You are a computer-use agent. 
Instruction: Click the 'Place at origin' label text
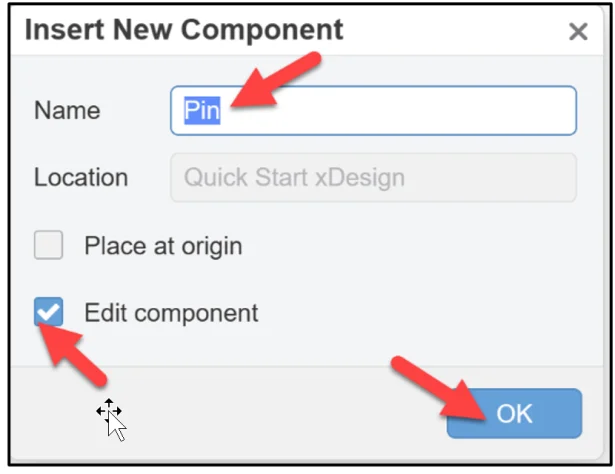pyautogui.click(x=163, y=245)
